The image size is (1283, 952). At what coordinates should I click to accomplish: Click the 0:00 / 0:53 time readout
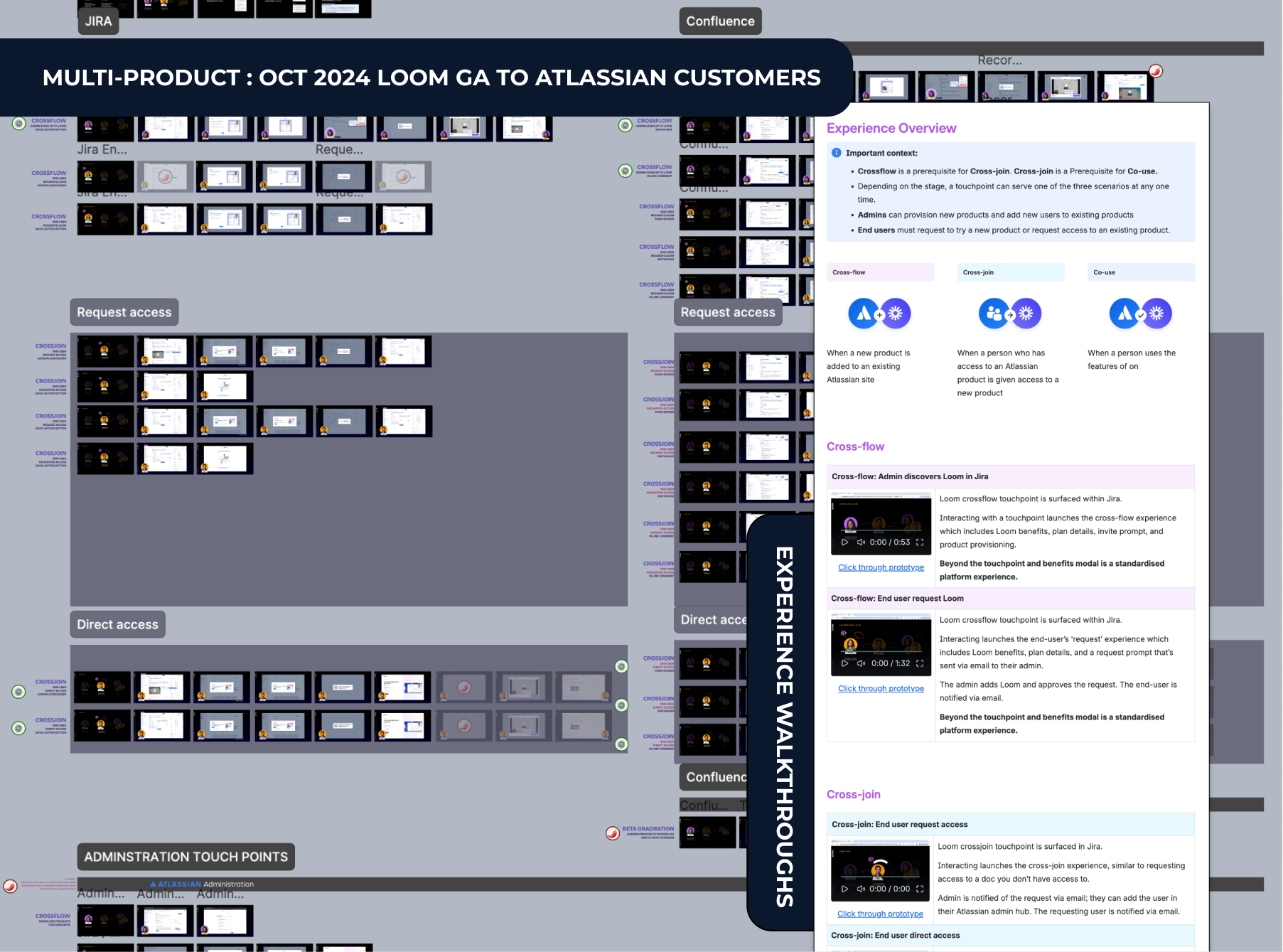coord(890,542)
